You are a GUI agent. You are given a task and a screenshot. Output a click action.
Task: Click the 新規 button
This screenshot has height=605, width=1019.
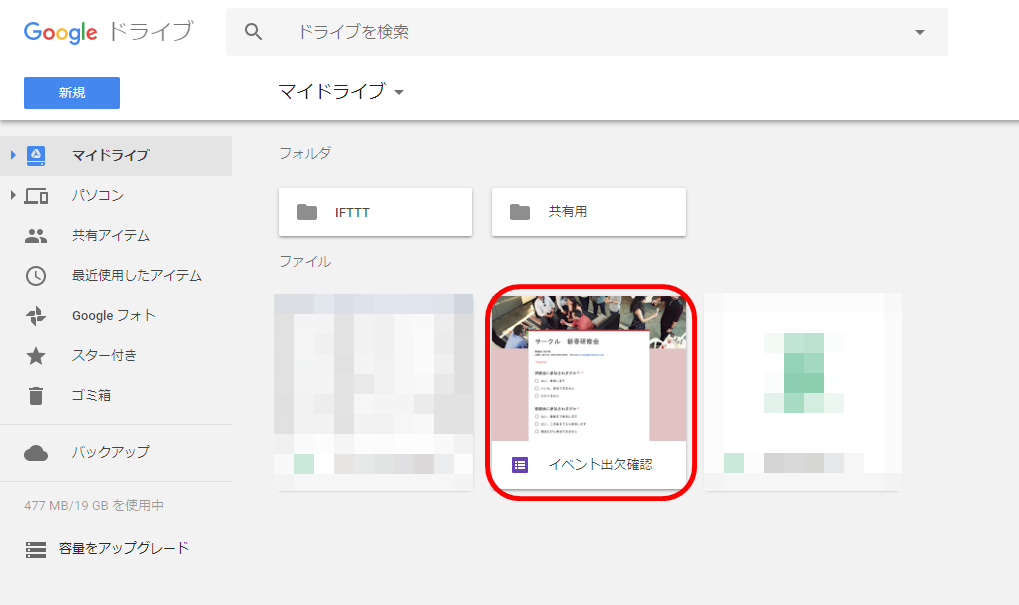(71, 92)
